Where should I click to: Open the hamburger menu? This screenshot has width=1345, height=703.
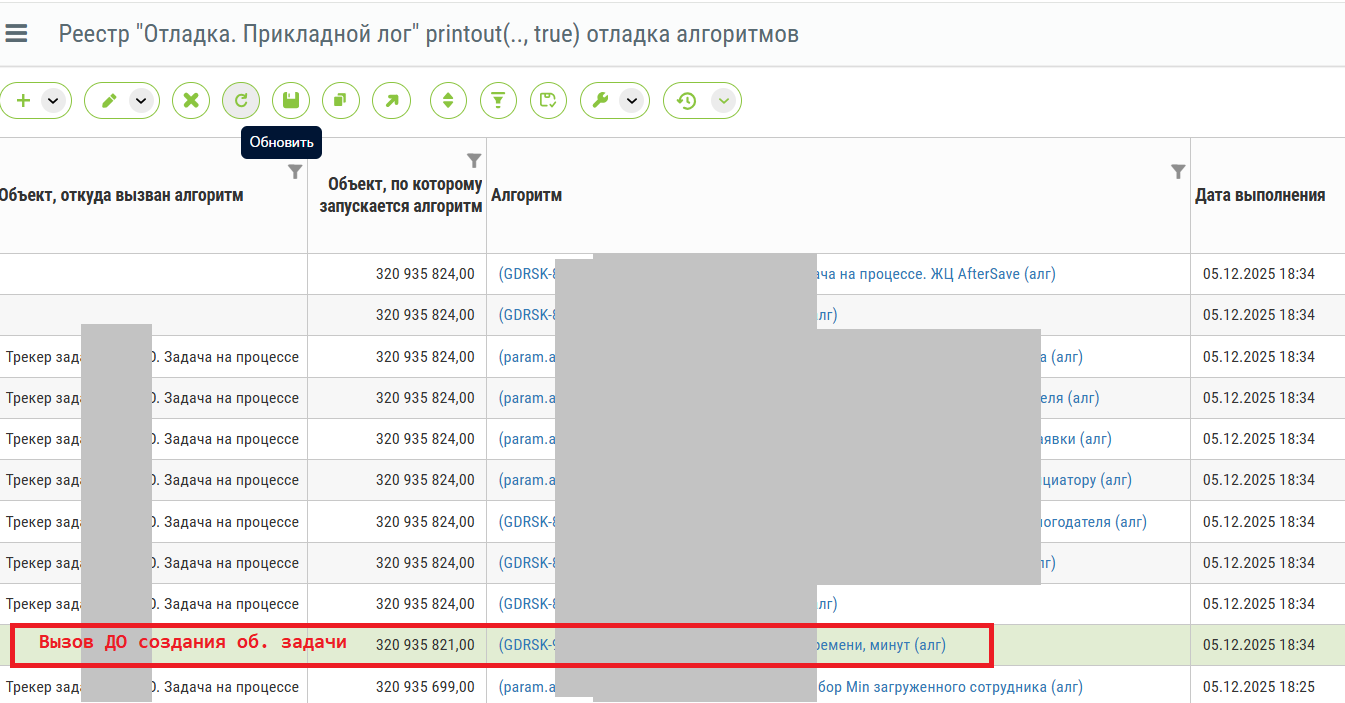pyautogui.click(x=16, y=34)
